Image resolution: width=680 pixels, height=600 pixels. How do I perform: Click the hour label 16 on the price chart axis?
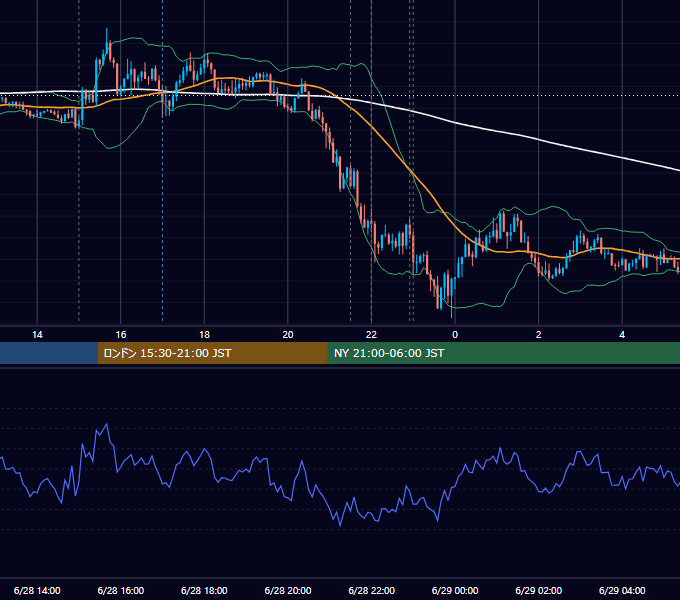[121, 335]
